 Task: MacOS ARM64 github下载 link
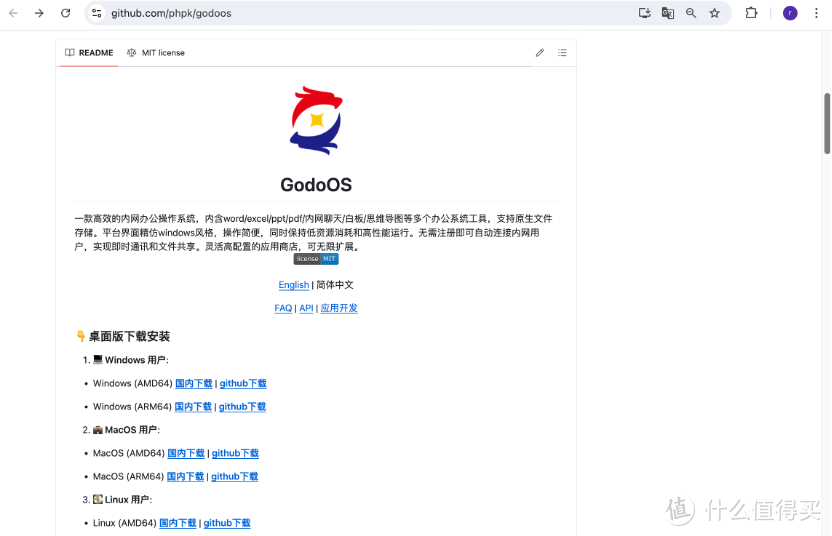[x=235, y=477]
